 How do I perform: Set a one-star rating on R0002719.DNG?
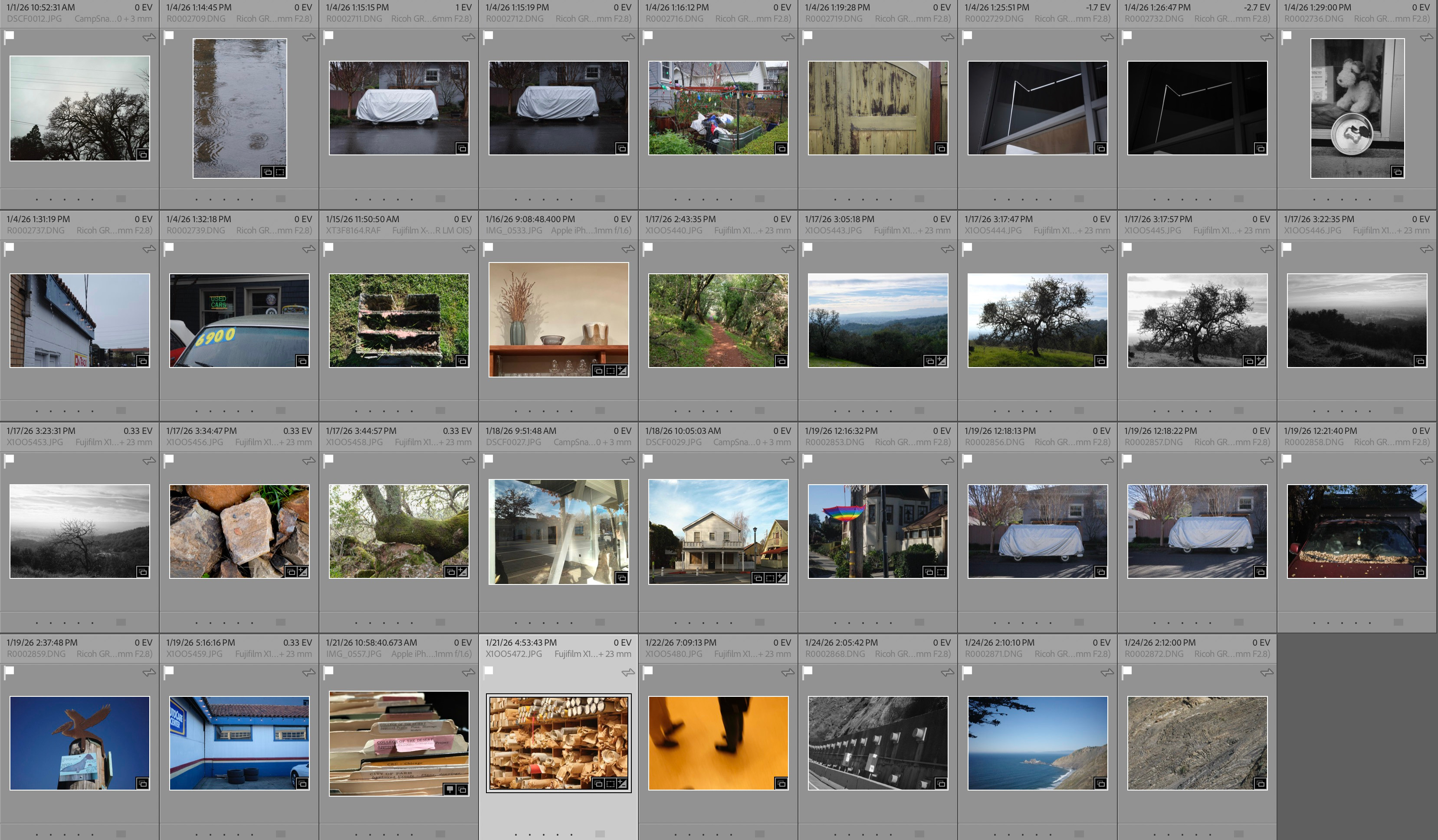tap(835, 199)
